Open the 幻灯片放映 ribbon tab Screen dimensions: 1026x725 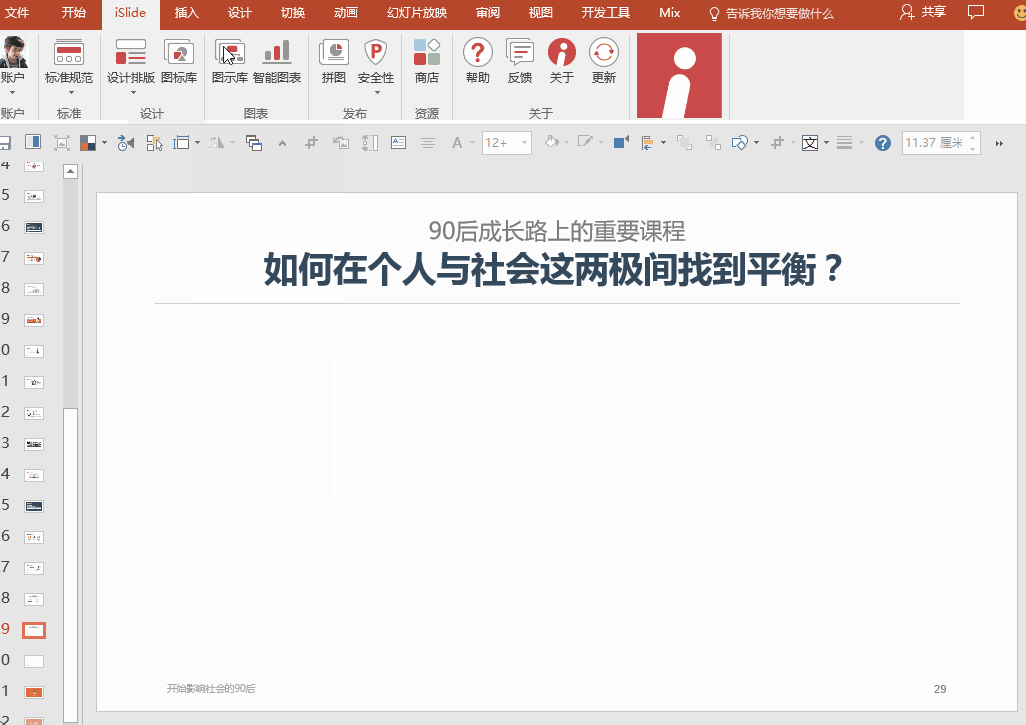(417, 12)
